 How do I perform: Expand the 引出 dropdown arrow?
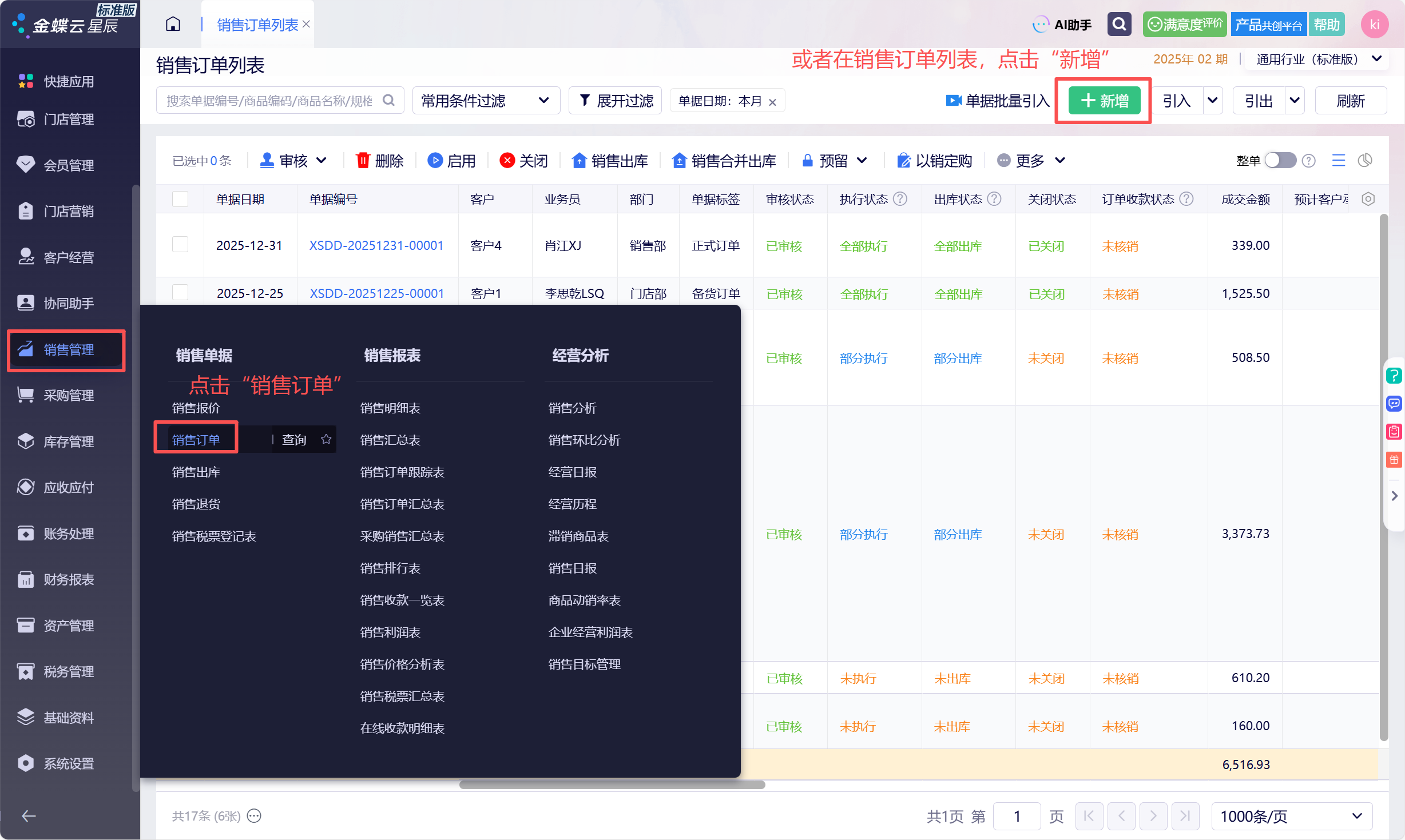pyautogui.click(x=1294, y=101)
